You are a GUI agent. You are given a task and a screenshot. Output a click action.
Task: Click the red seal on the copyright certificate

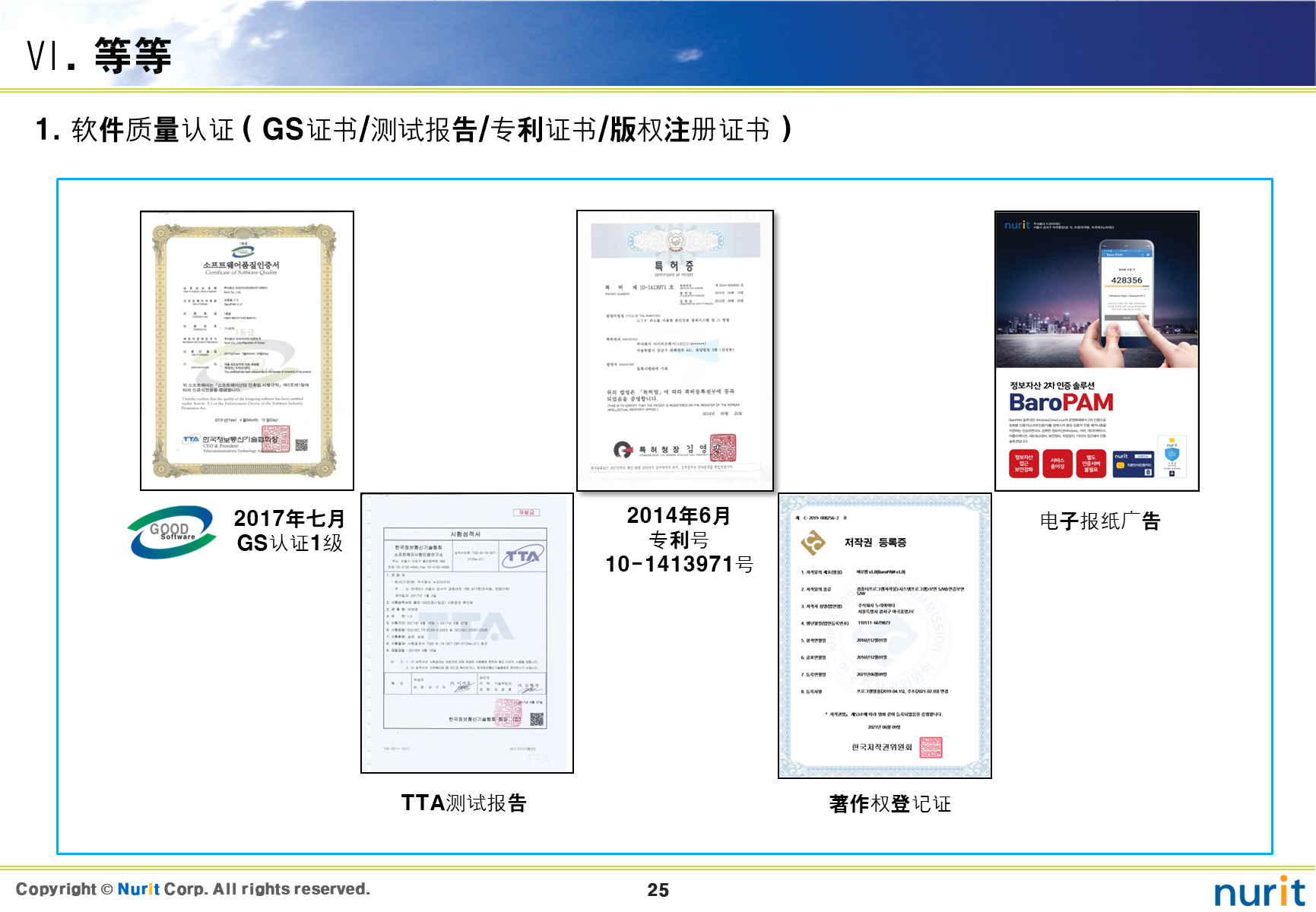(931, 748)
